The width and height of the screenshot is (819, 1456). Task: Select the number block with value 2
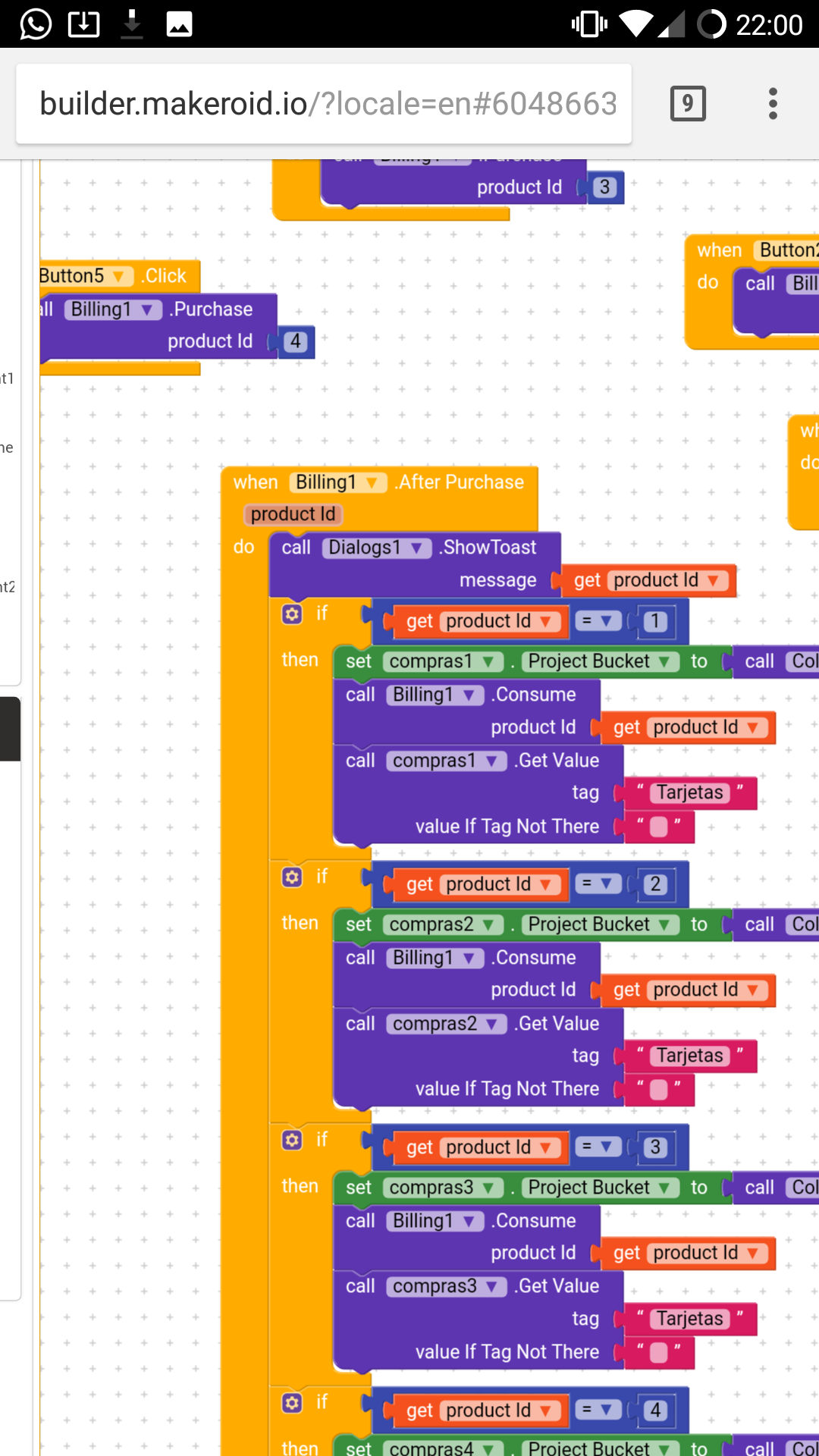[655, 884]
